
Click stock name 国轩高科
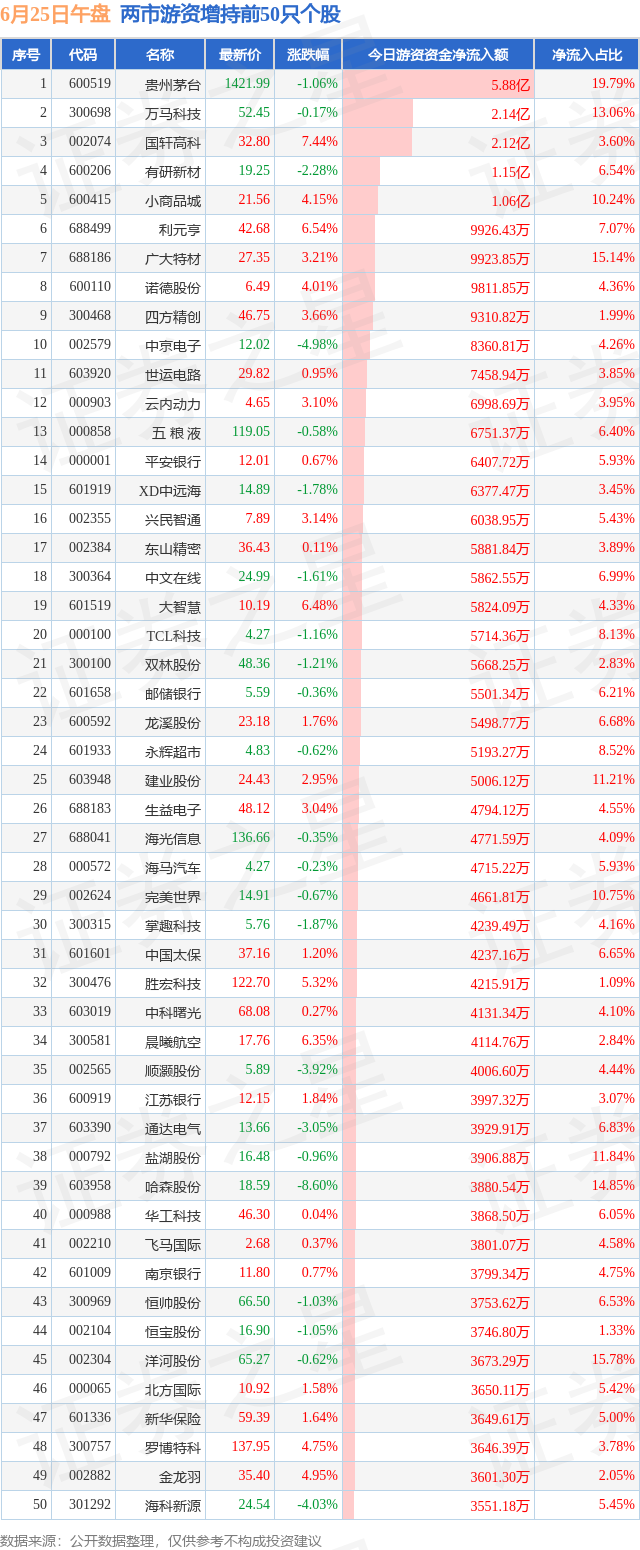pos(173,142)
